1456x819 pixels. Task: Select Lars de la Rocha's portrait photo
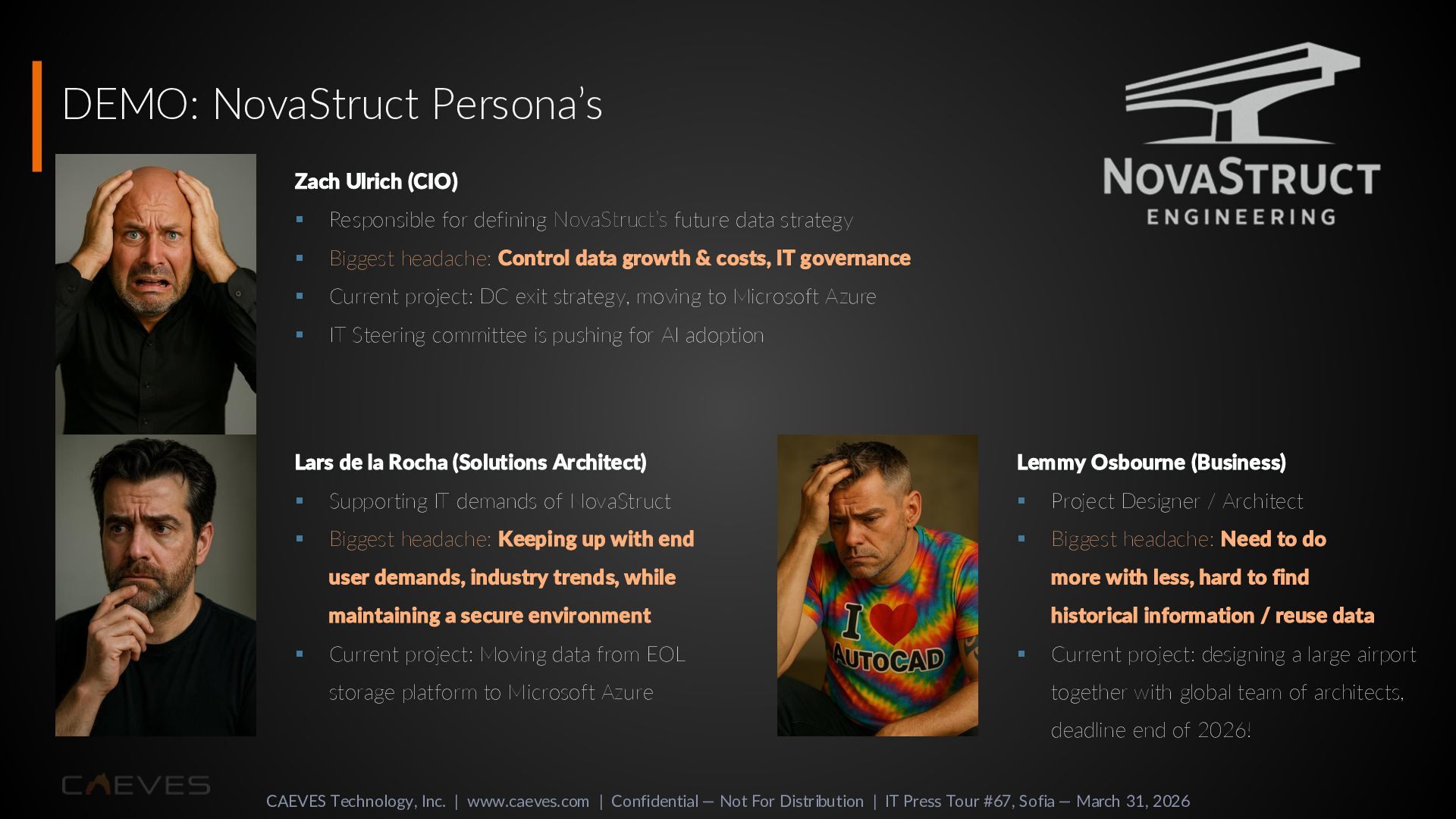point(155,585)
